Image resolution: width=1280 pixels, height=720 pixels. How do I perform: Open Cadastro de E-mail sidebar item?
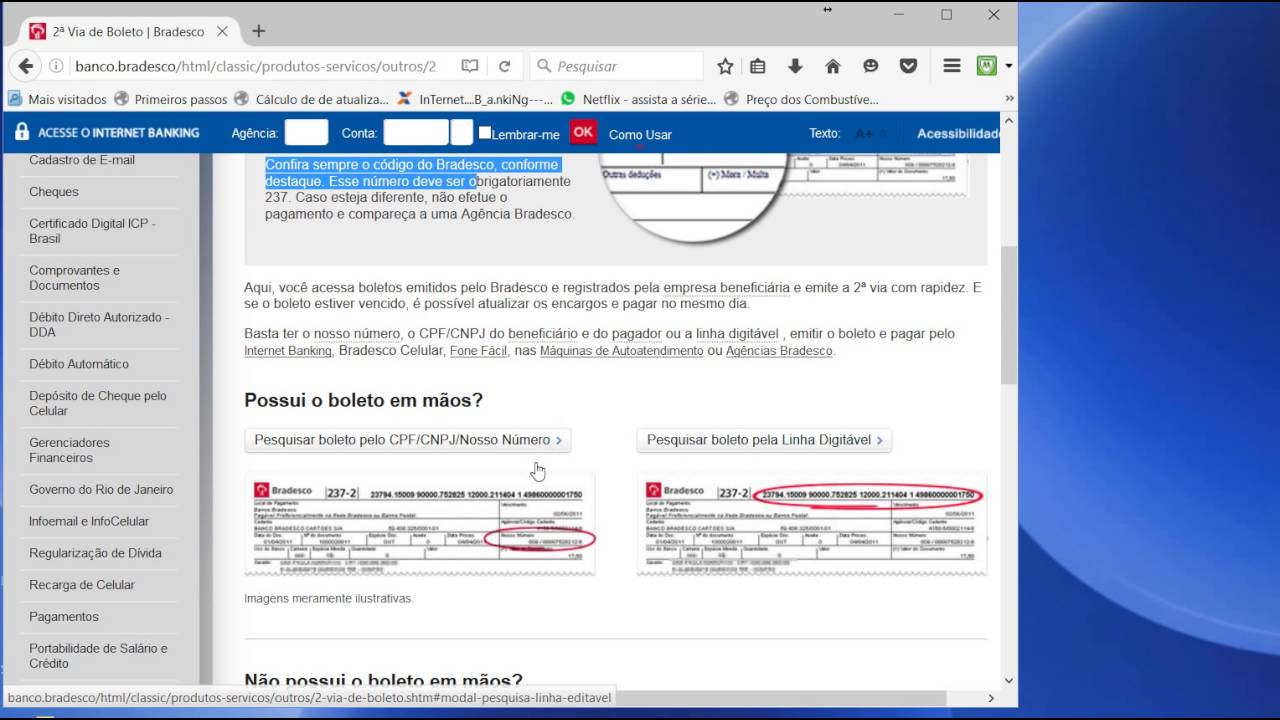[82, 160]
